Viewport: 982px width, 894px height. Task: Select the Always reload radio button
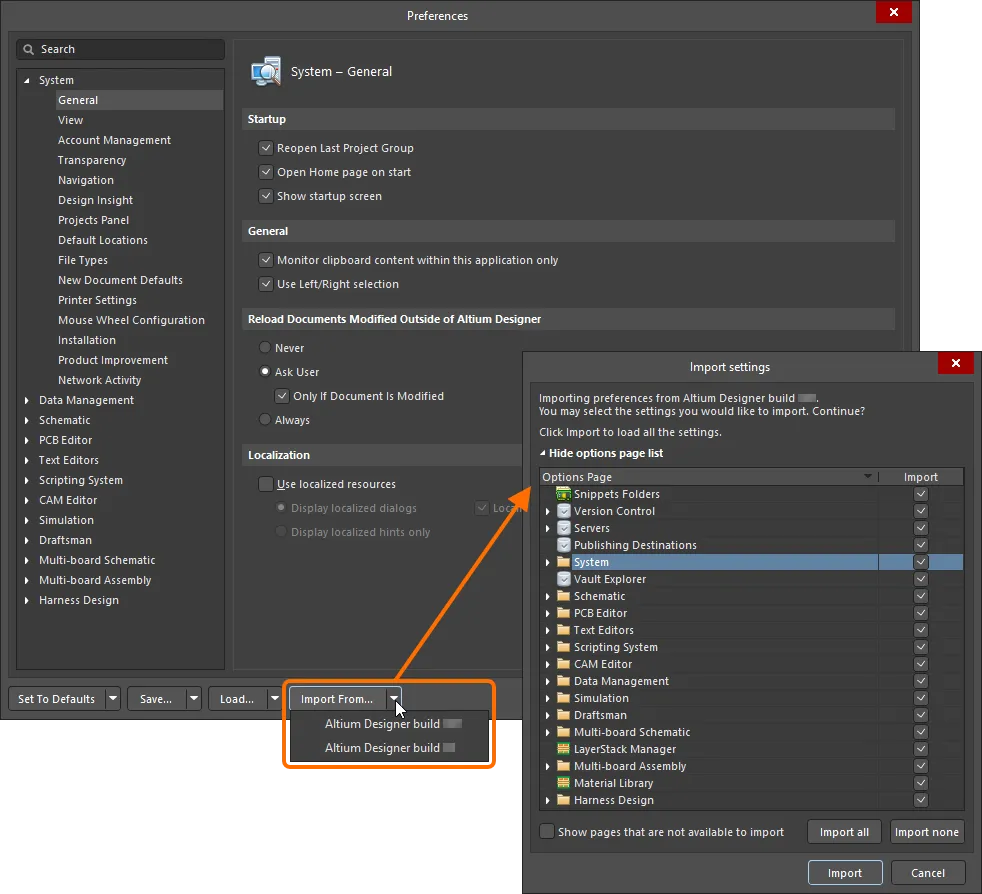(265, 419)
